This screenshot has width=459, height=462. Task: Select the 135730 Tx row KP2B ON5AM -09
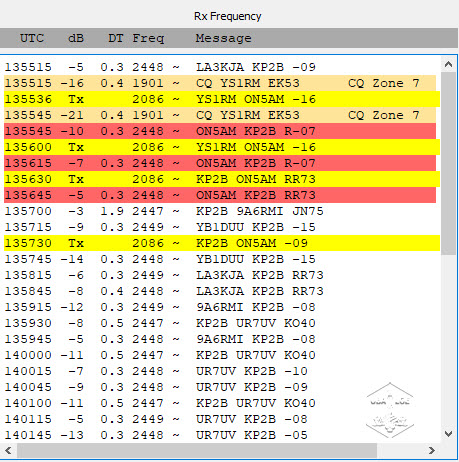(222, 243)
